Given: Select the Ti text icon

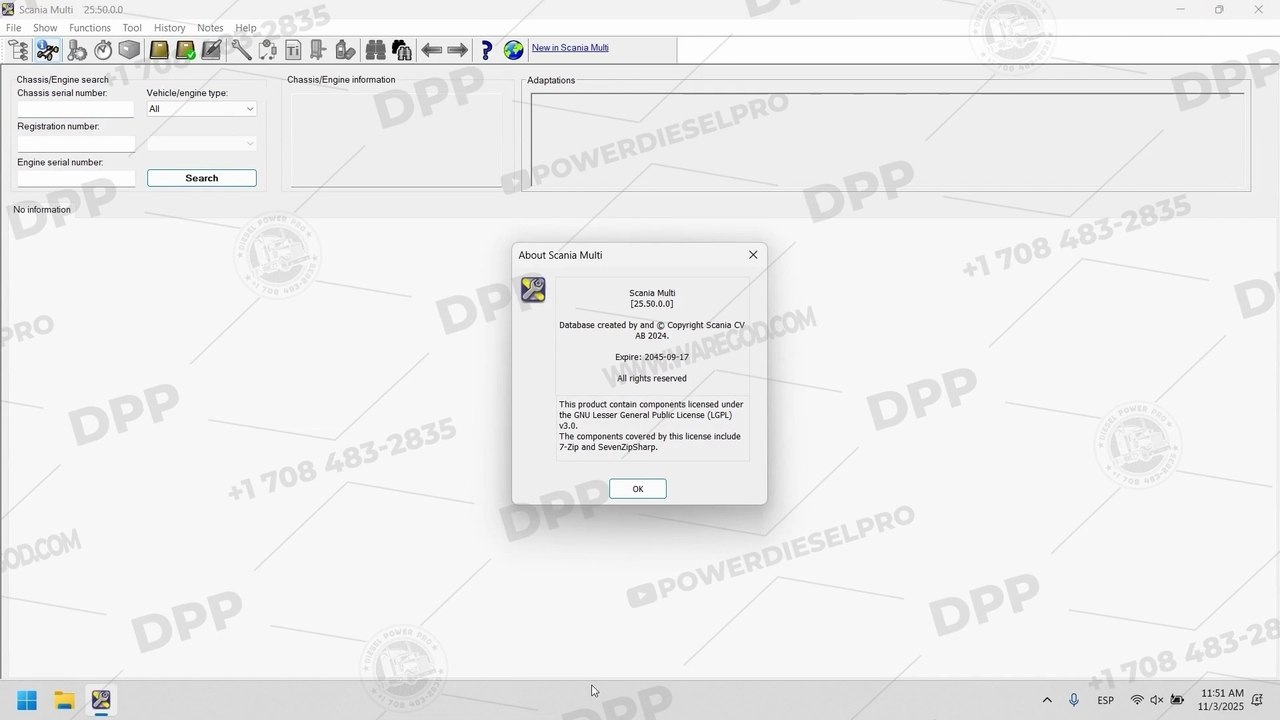Looking at the screenshot, I should (293, 49).
